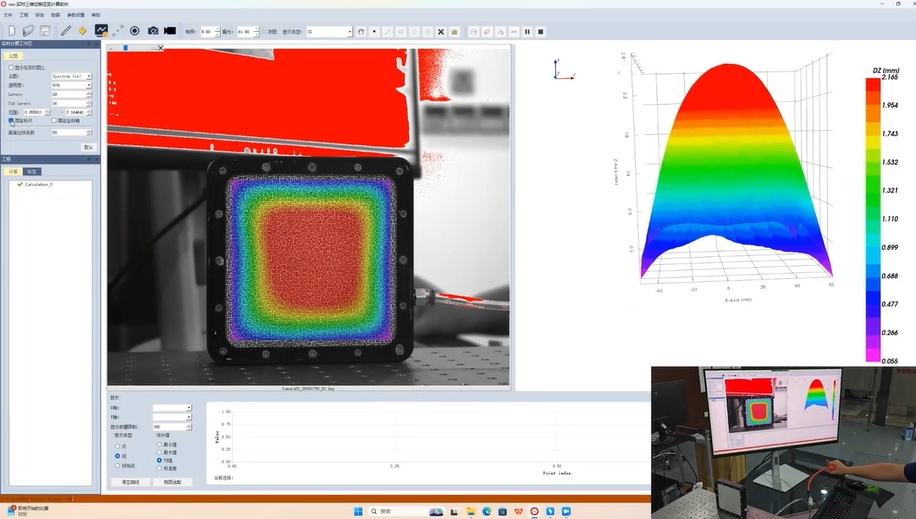Open the 50% transparency dropdown

tap(71, 85)
